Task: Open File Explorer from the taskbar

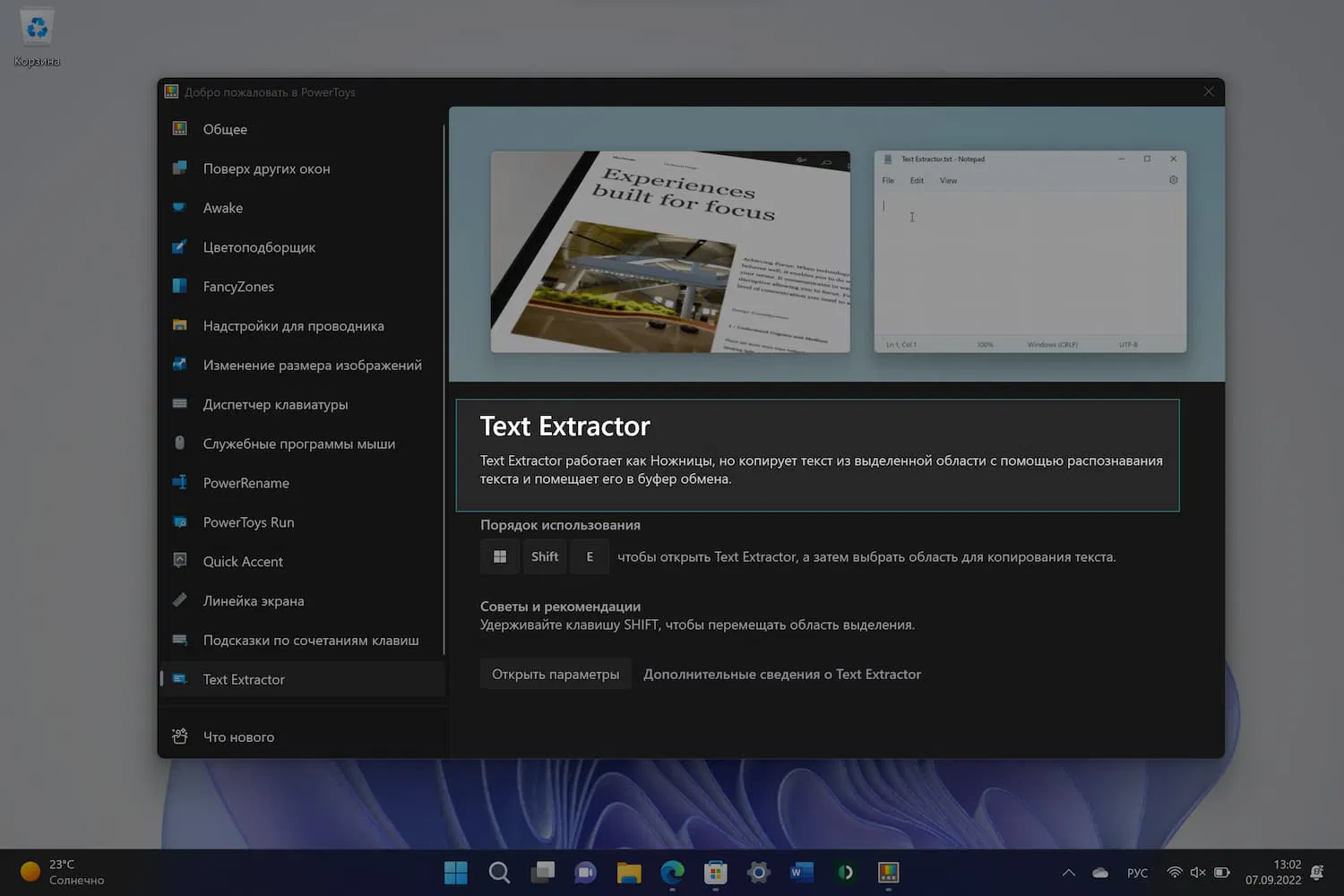Action: [629, 873]
